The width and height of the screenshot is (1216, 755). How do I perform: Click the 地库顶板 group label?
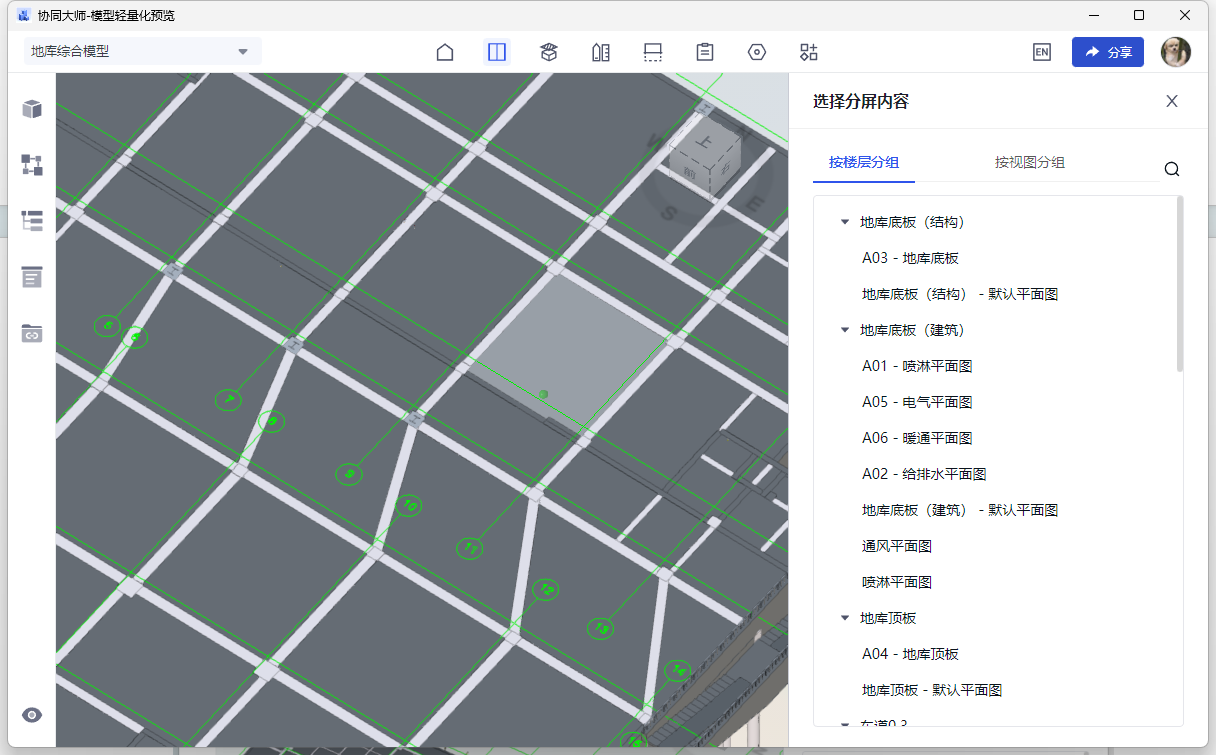tap(888, 618)
